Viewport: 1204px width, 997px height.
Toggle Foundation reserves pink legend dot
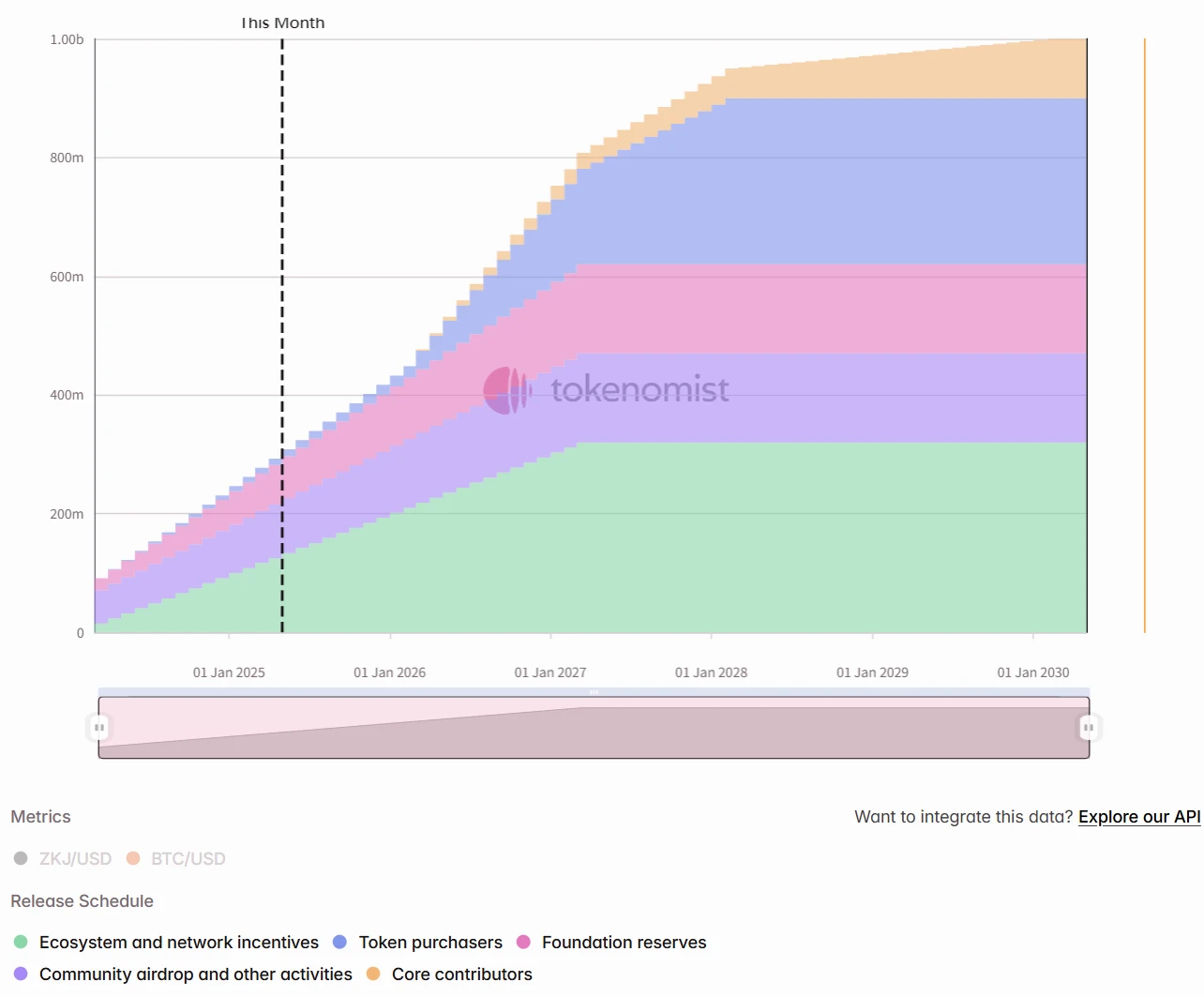click(x=523, y=942)
